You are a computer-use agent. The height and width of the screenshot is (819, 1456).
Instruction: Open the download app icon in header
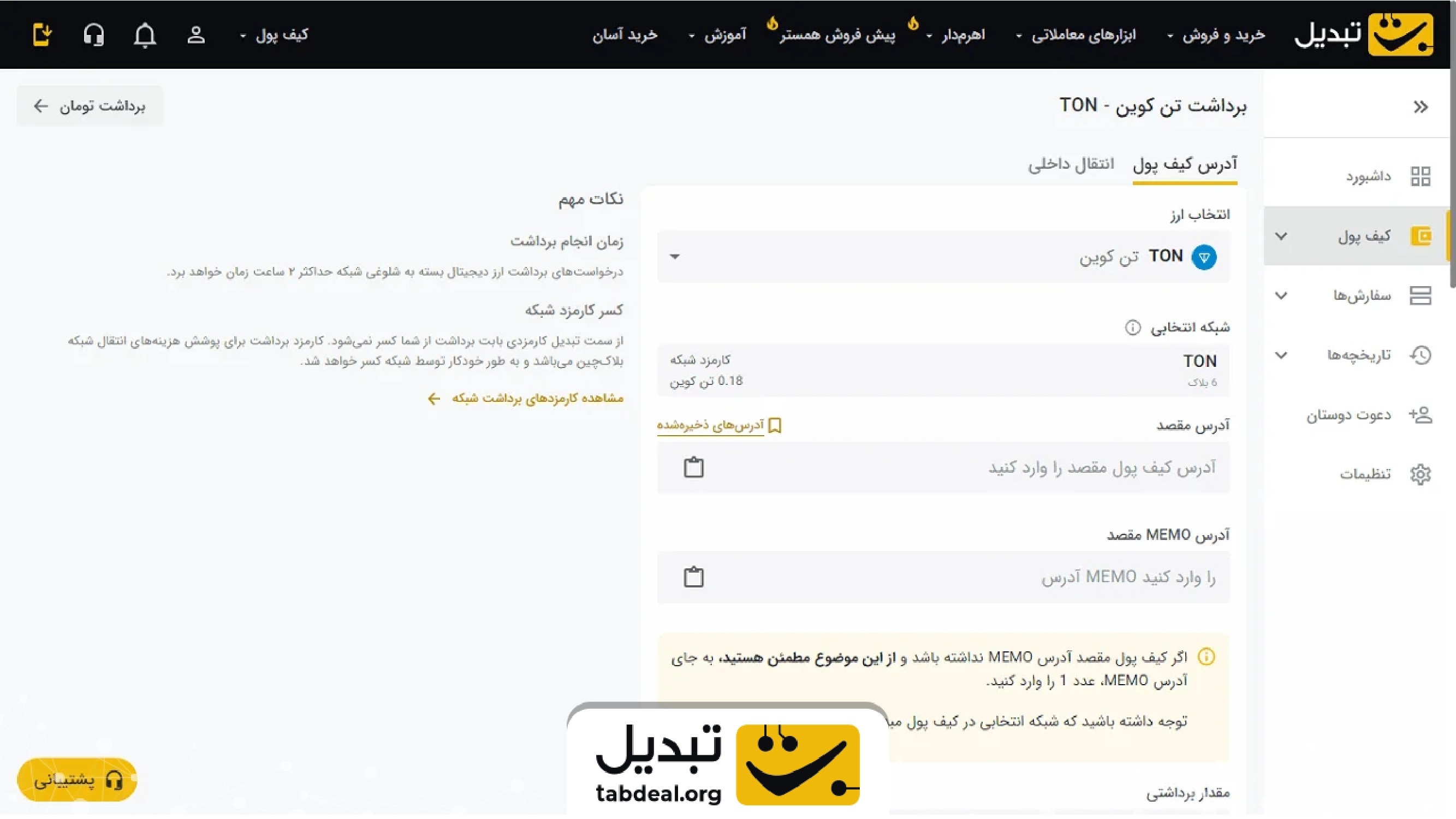(x=43, y=34)
